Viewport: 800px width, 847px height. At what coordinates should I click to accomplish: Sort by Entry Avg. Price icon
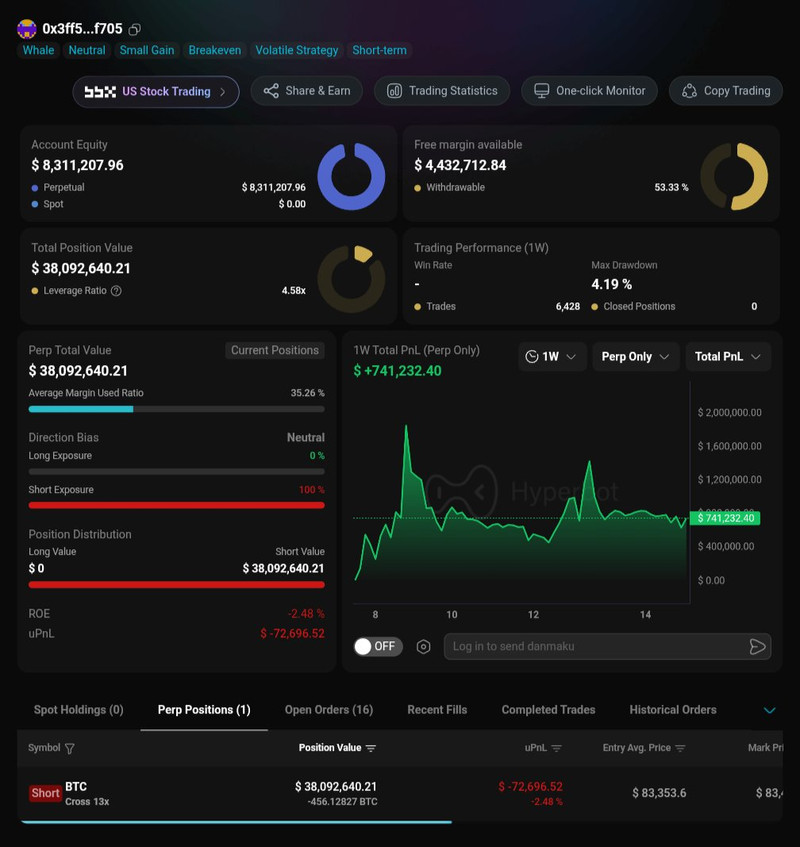680,748
